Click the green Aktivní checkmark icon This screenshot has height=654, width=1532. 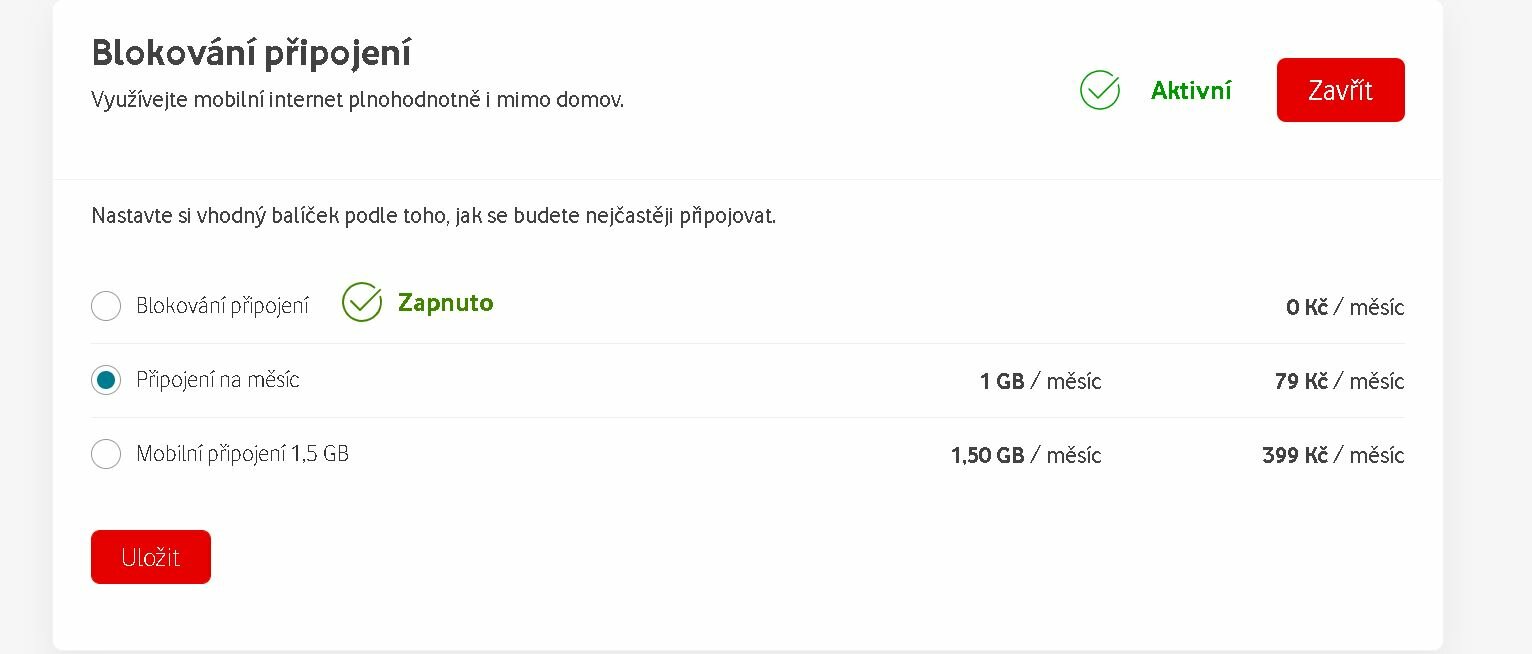(x=1100, y=90)
